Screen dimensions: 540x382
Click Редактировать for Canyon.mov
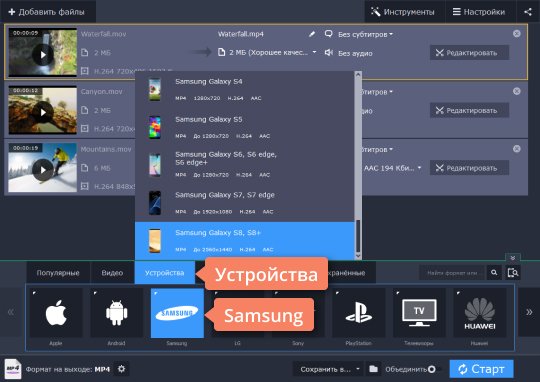click(469, 110)
